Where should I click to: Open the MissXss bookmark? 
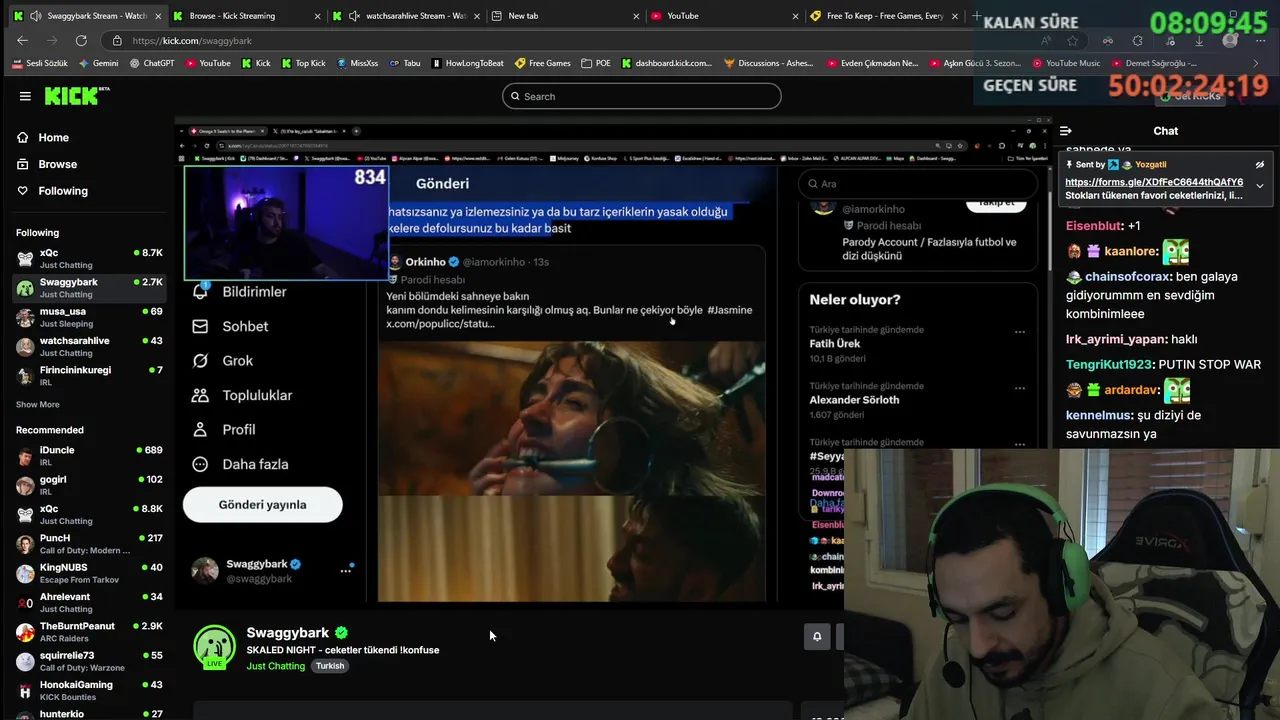pos(357,63)
